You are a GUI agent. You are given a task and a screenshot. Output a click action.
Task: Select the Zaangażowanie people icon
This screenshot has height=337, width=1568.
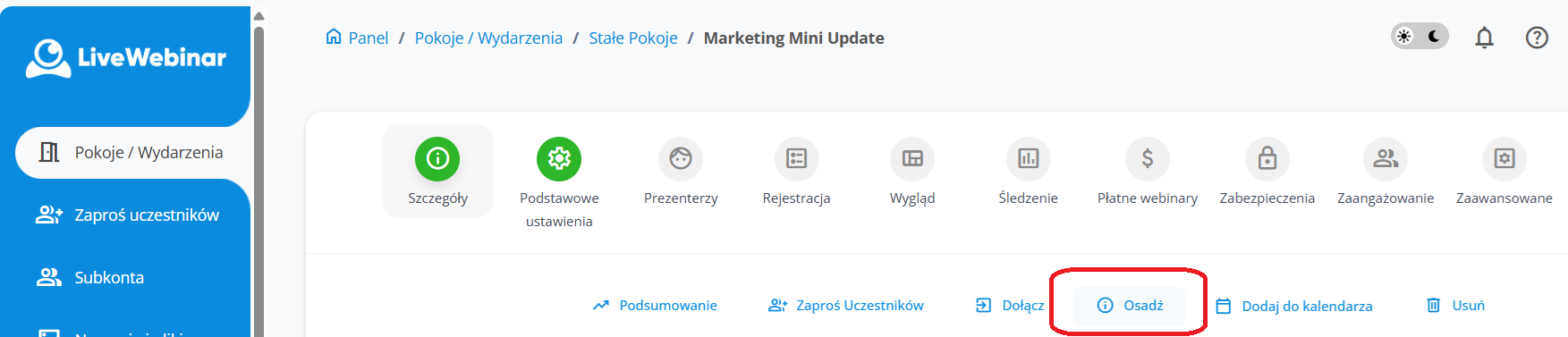1386,158
